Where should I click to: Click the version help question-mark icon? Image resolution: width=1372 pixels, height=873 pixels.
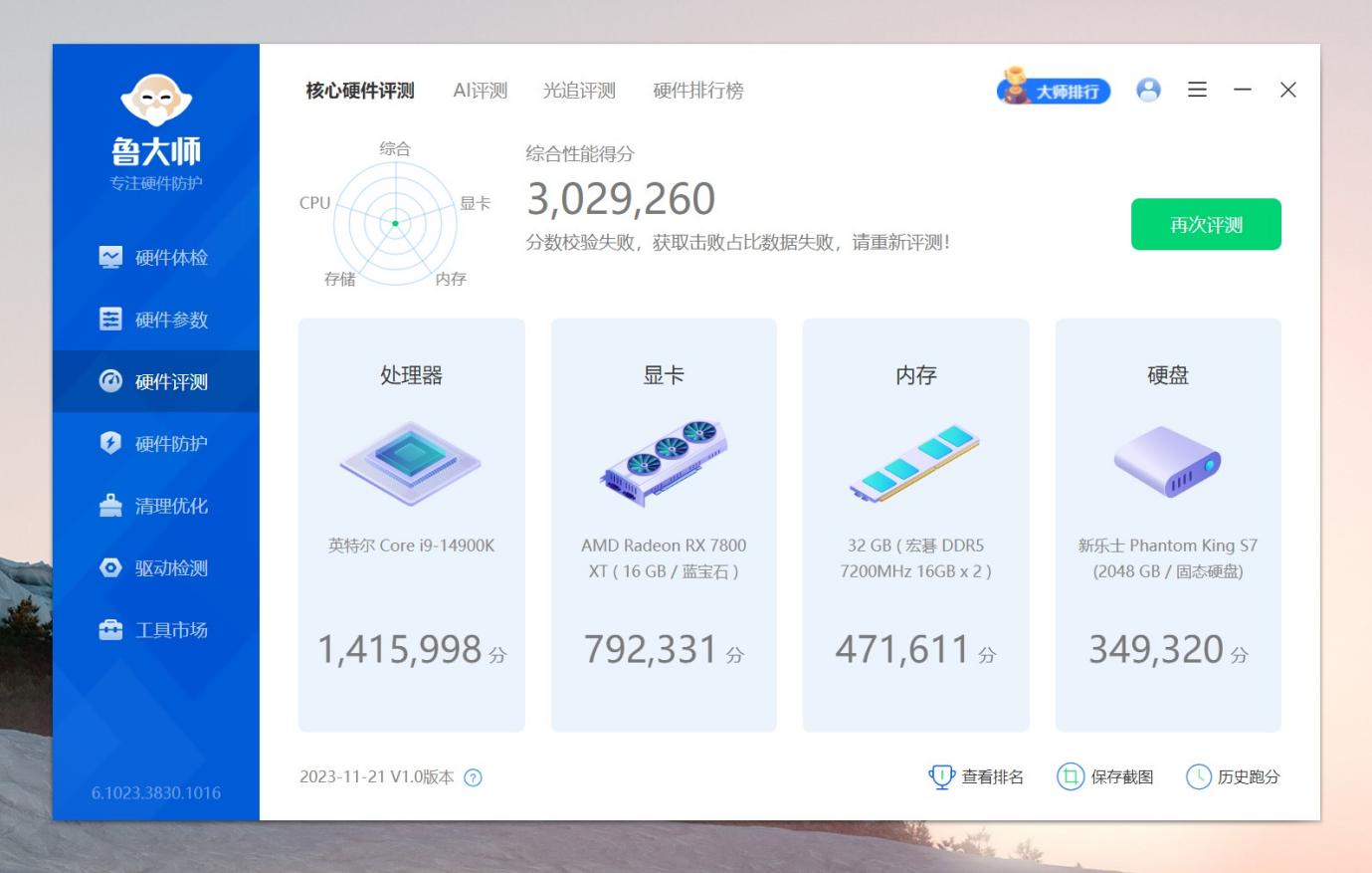click(474, 778)
